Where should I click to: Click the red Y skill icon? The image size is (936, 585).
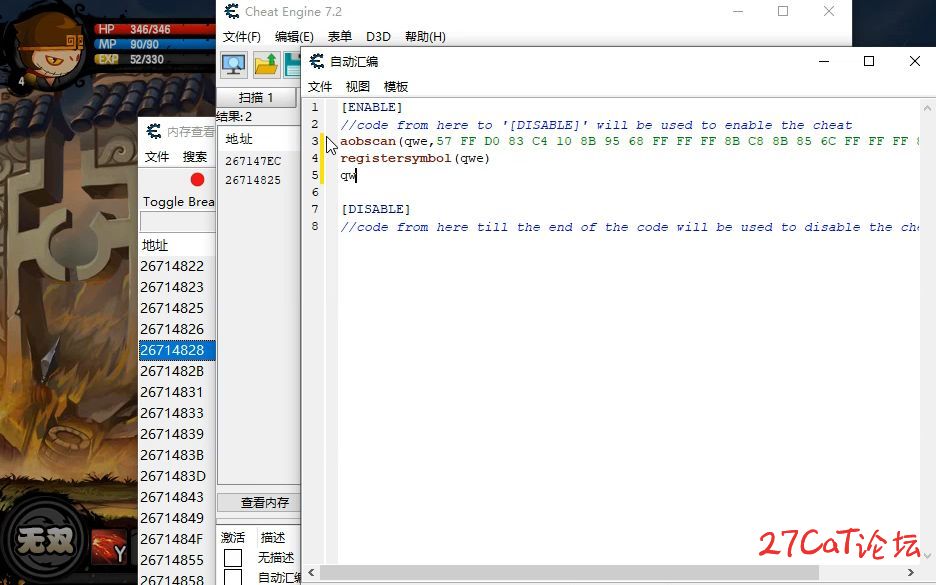tap(109, 547)
